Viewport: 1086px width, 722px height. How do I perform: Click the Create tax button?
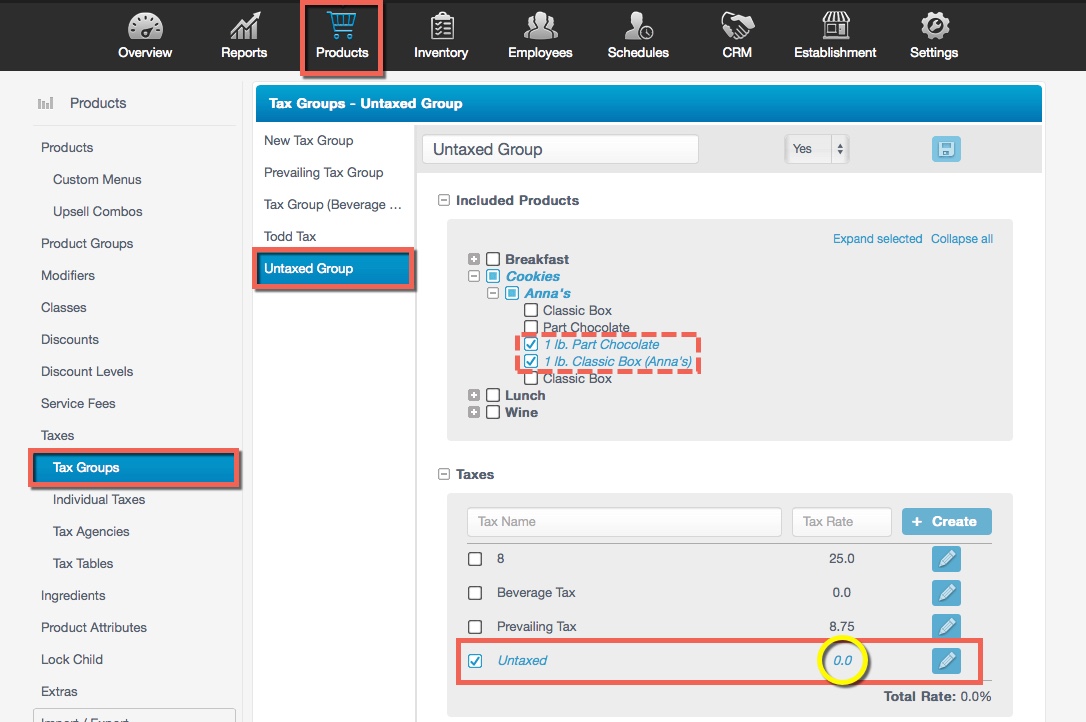pyautogui.click(x=946, y=522)
